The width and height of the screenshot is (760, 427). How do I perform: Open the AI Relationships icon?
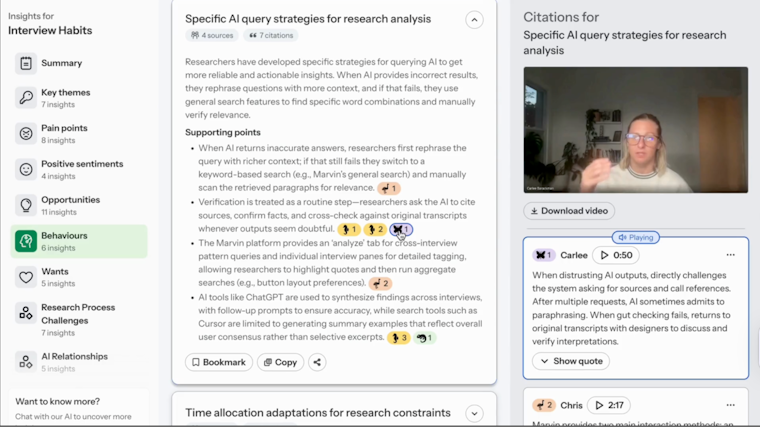pyautogui.click(x=26, y=361)
